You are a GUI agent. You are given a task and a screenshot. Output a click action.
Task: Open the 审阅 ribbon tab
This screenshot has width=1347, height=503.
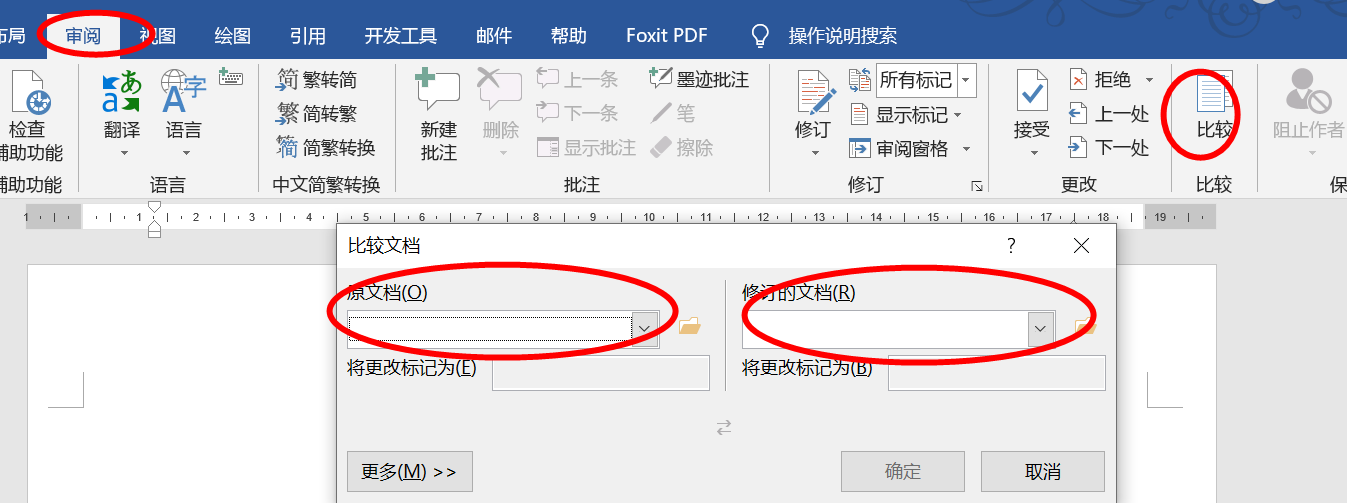click(83, 36)
